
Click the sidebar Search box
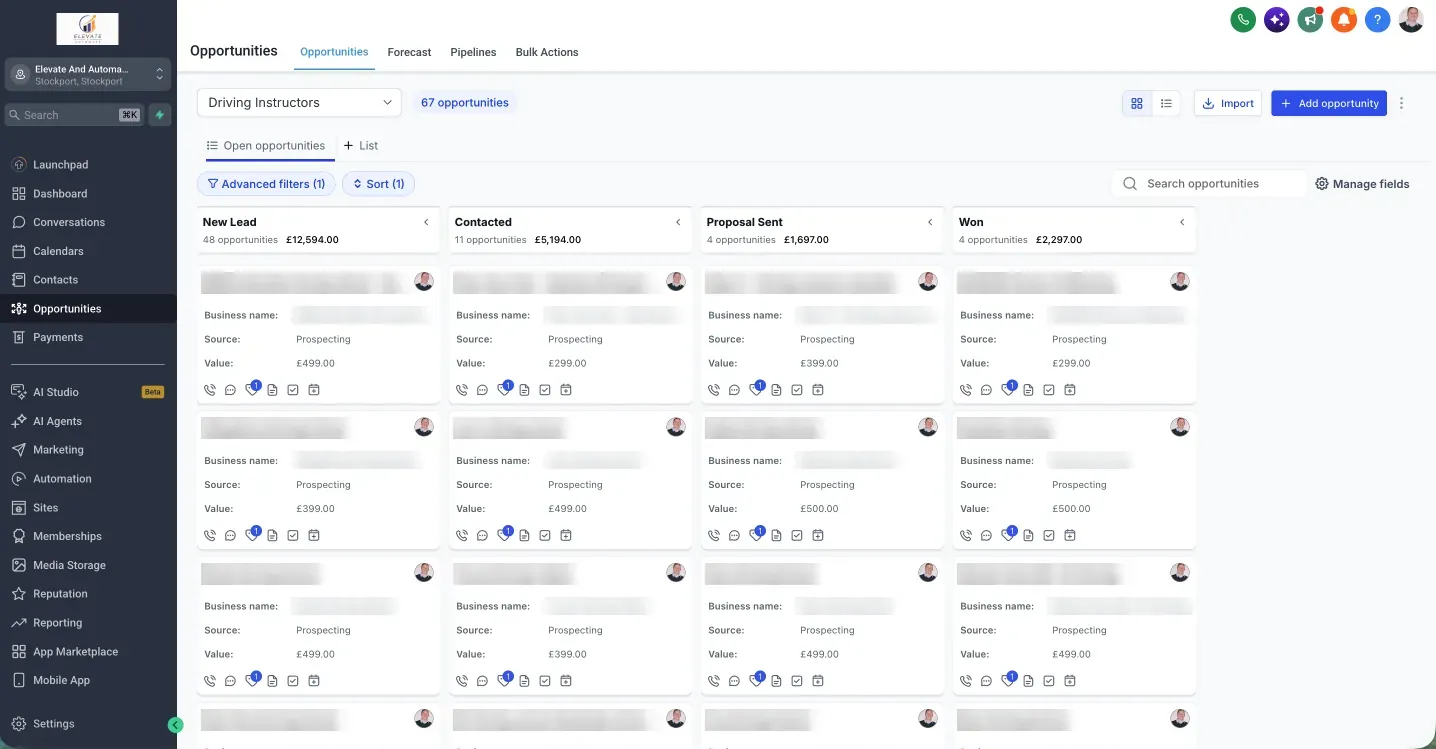pos(74,115)
